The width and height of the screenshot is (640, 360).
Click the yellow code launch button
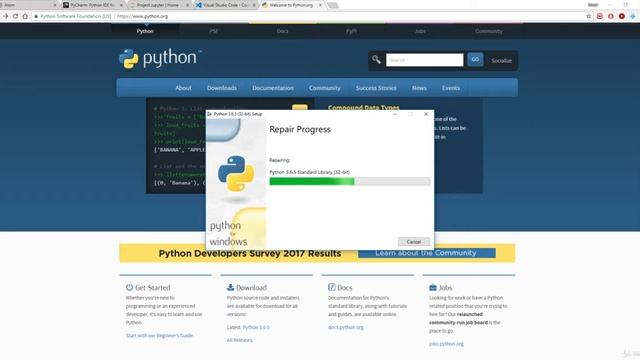300,108
